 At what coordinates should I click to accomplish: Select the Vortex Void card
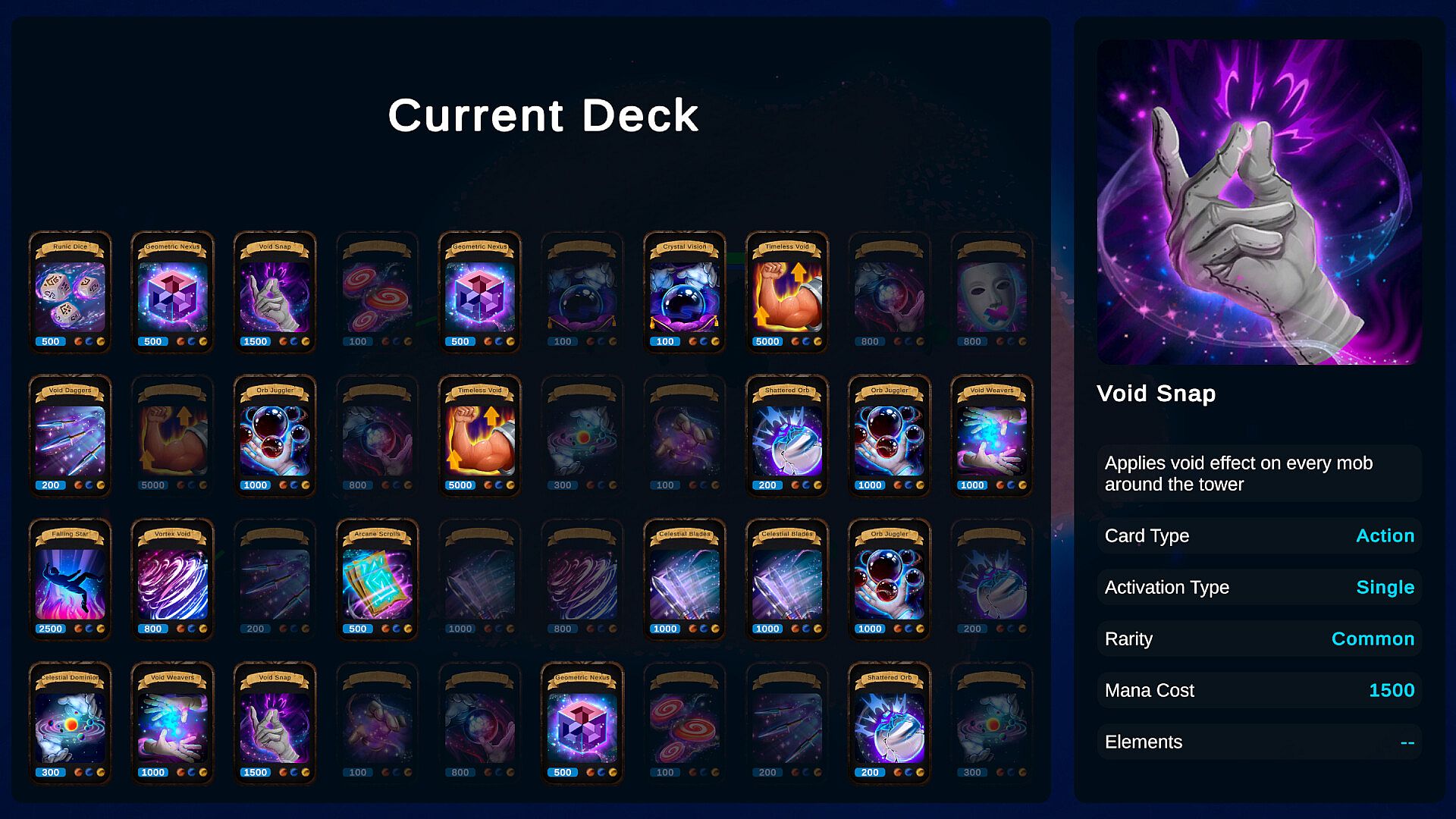point(172,579)
